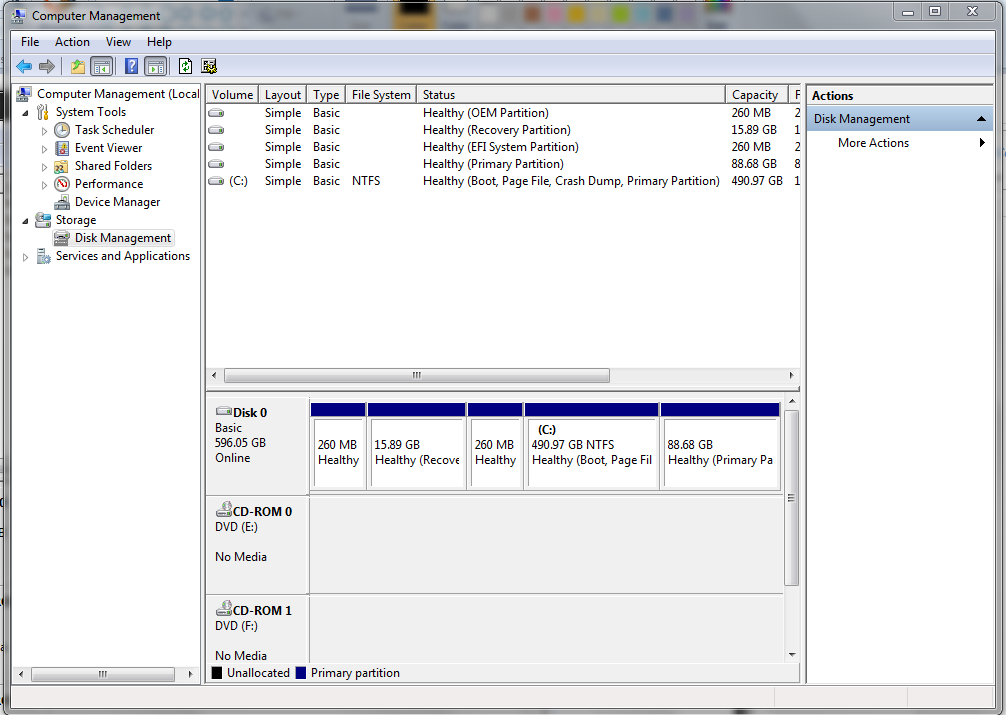
Task: Select the (C:) 490.97 GB NTFS block
Action: (592, 447)
